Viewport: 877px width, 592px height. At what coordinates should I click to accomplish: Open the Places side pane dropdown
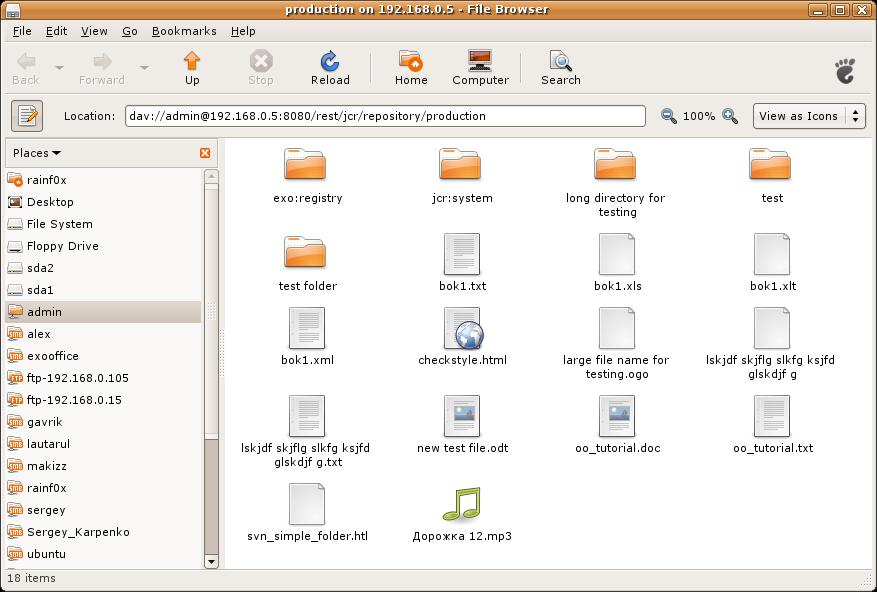(x=37, y=153)
